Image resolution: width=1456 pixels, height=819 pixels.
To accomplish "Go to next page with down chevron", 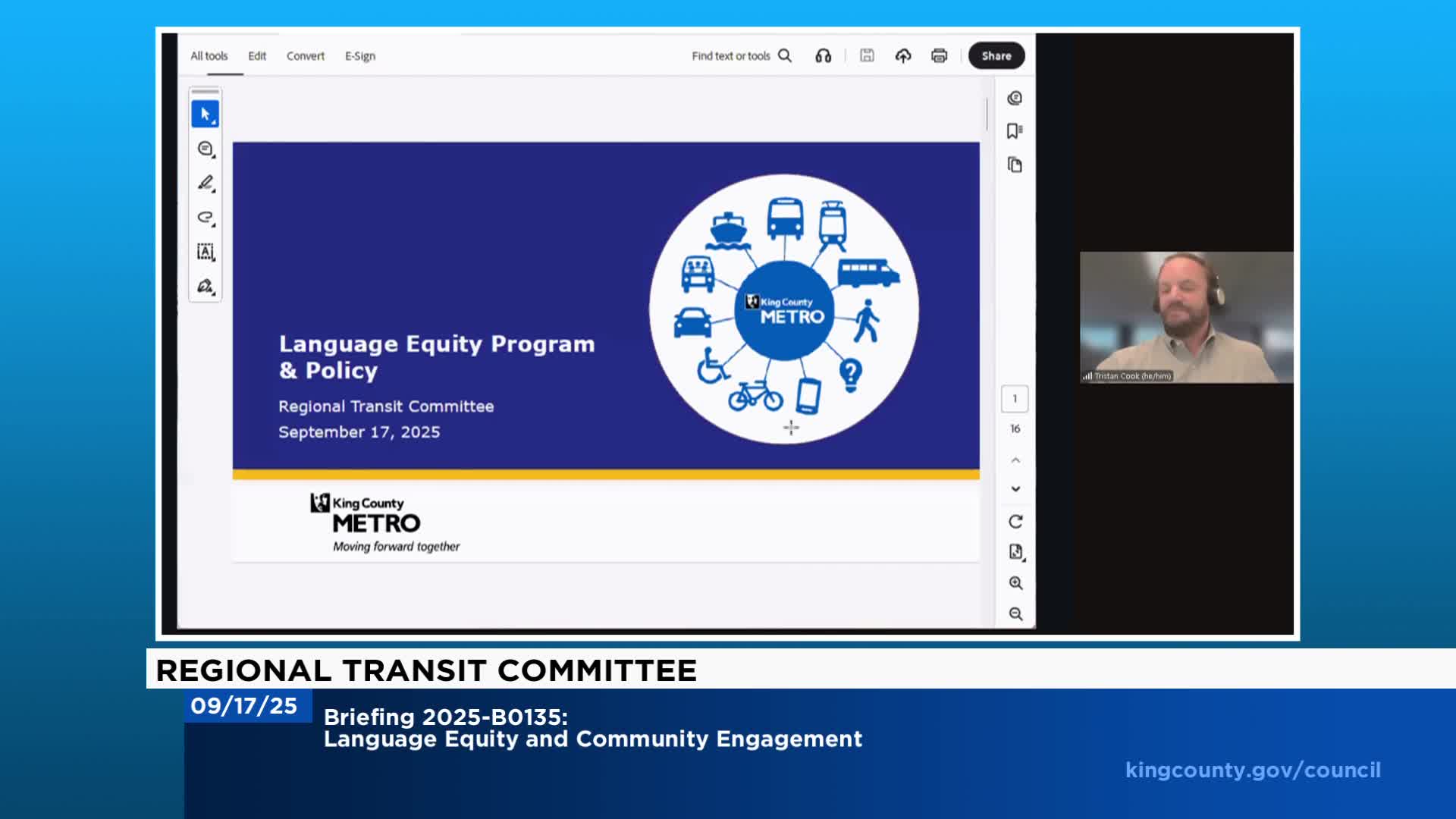I will click(1015, 488).
